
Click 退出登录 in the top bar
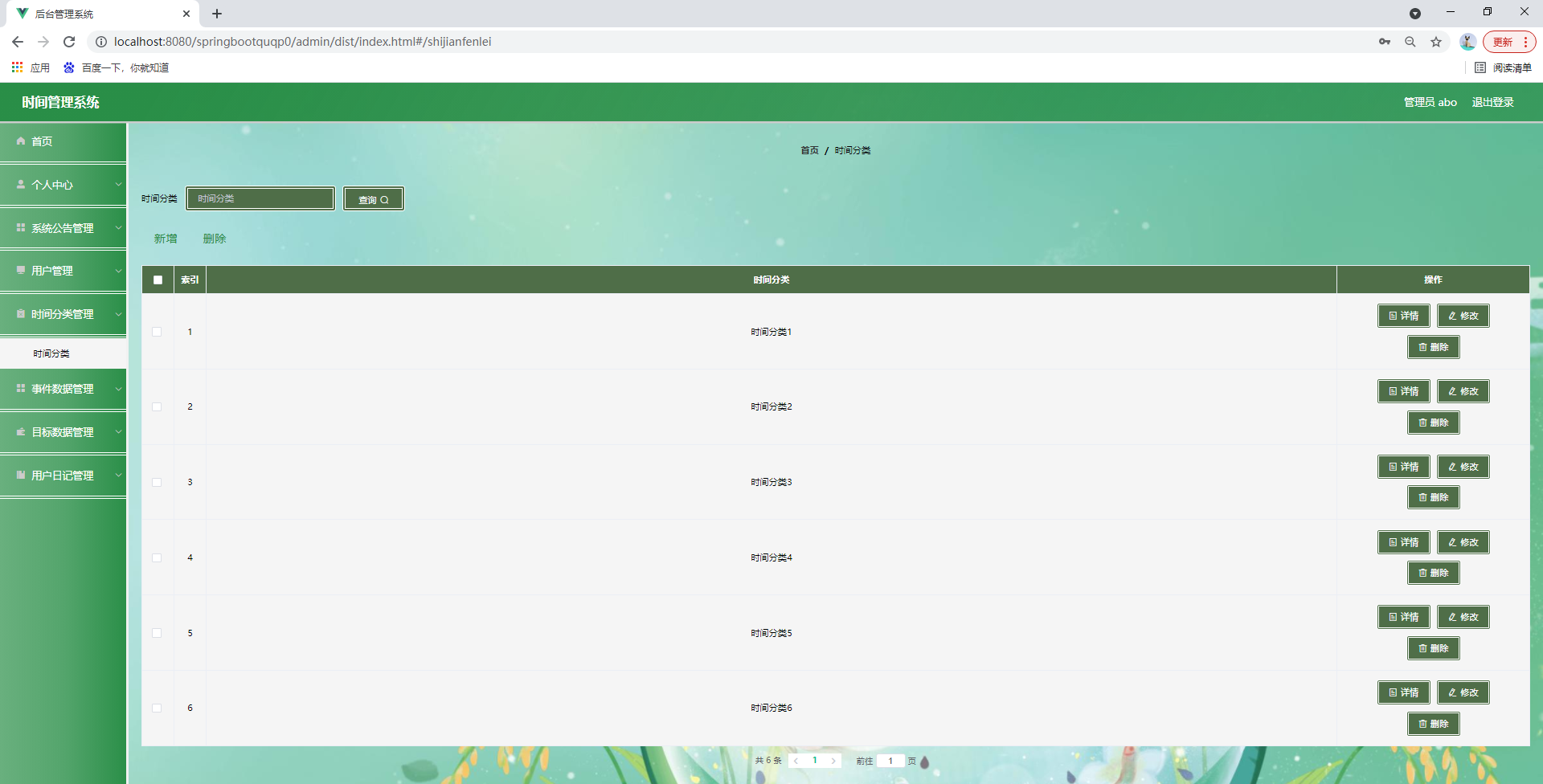(1492, 102)
